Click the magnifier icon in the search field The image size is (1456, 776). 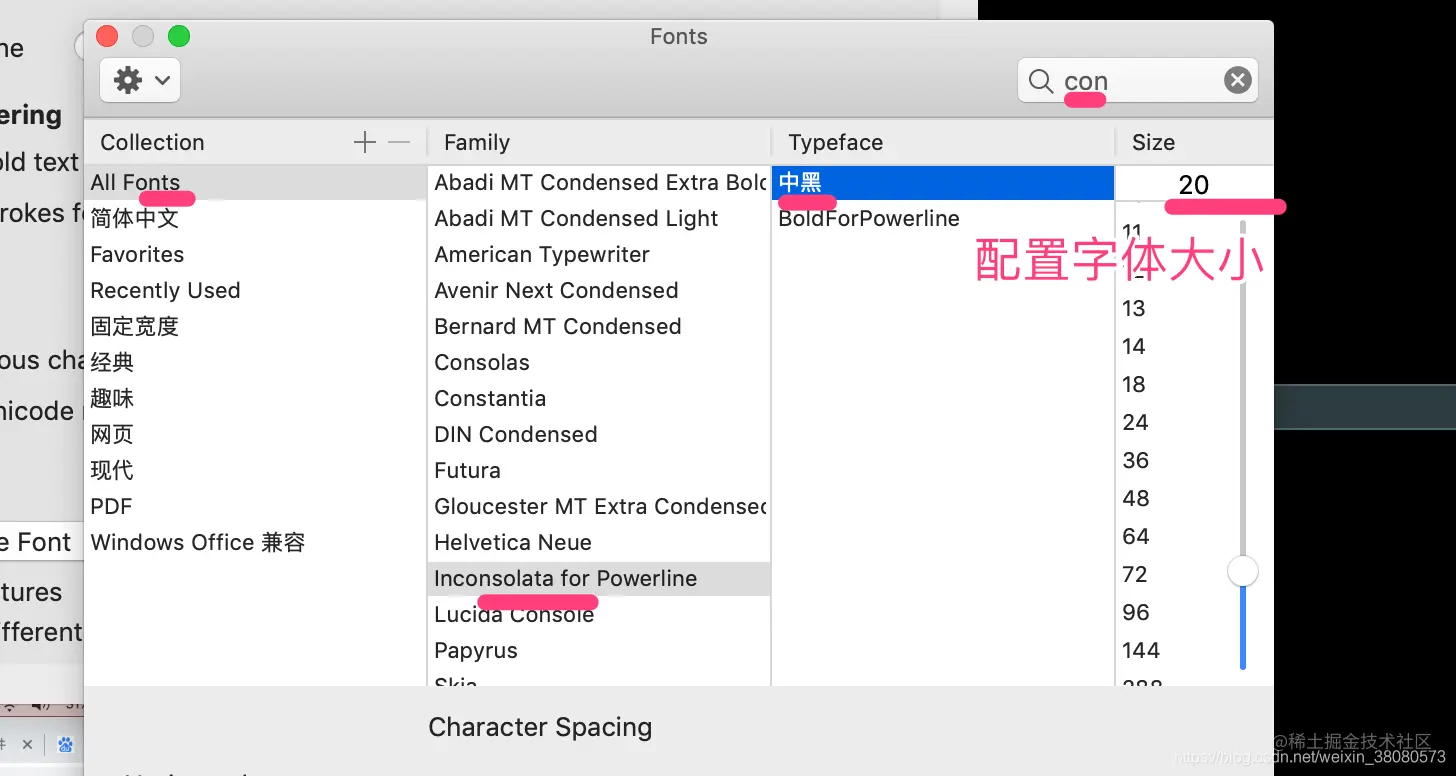click(1040, 80)
